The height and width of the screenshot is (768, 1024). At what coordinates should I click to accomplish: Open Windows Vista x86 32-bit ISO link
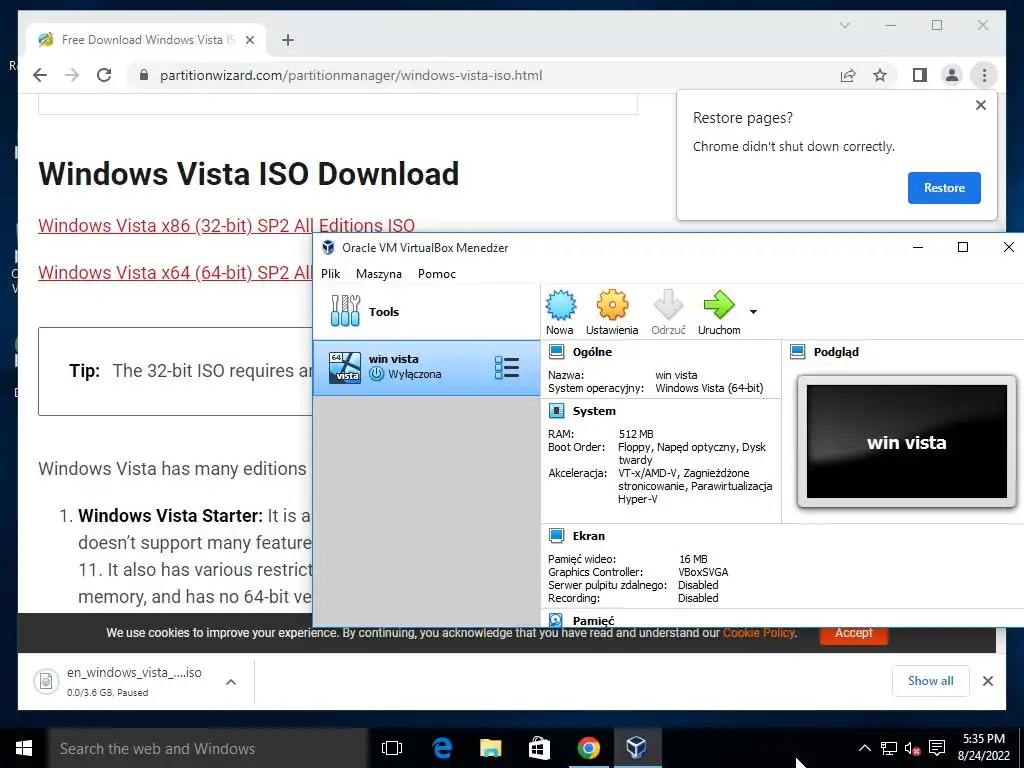[x=227, y=225]
